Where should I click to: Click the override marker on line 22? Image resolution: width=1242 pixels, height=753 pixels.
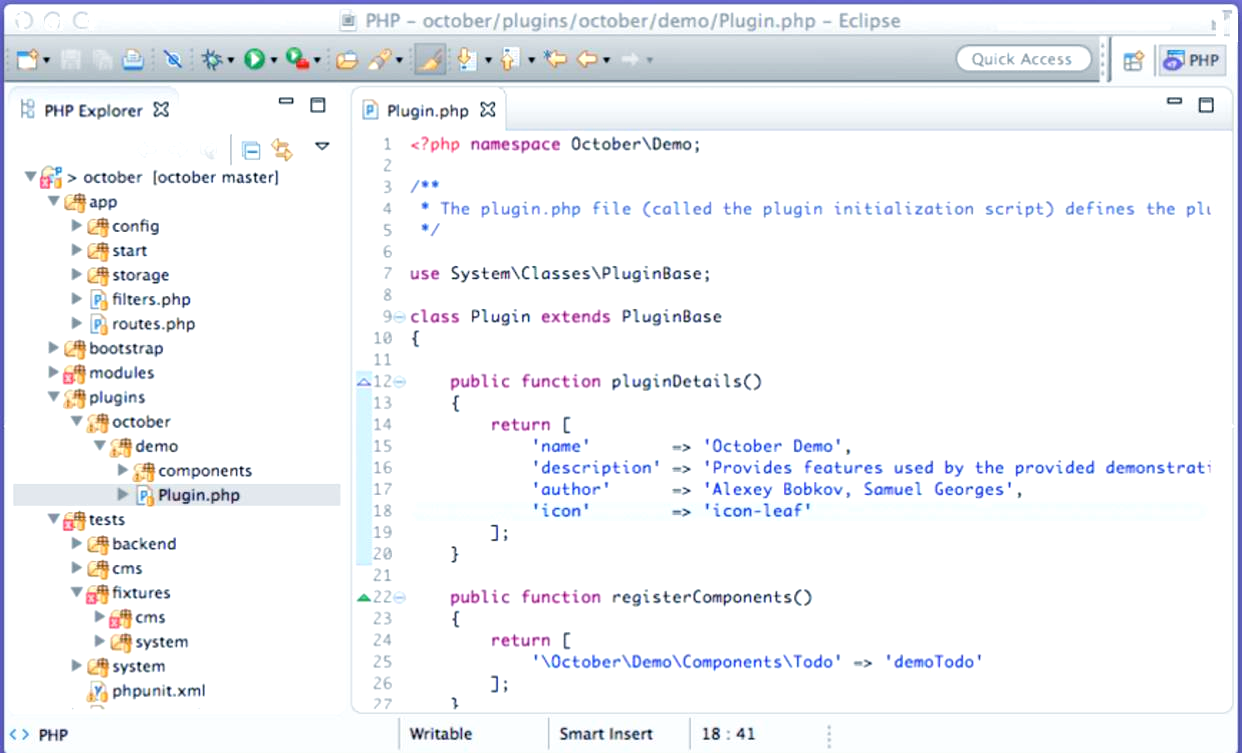[x=364, y=598]
